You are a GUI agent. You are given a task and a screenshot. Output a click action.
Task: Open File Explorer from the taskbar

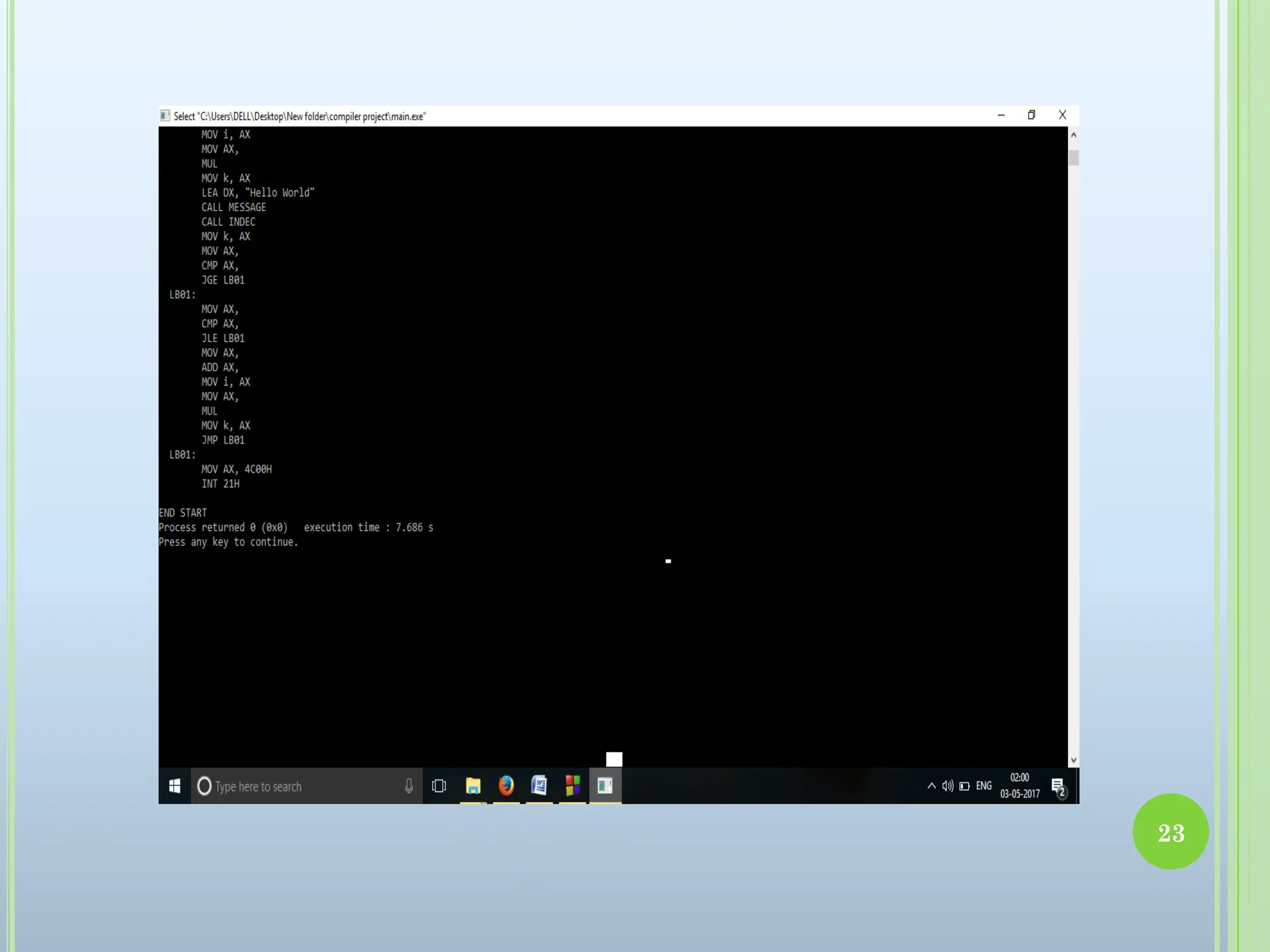coord(473,786)
